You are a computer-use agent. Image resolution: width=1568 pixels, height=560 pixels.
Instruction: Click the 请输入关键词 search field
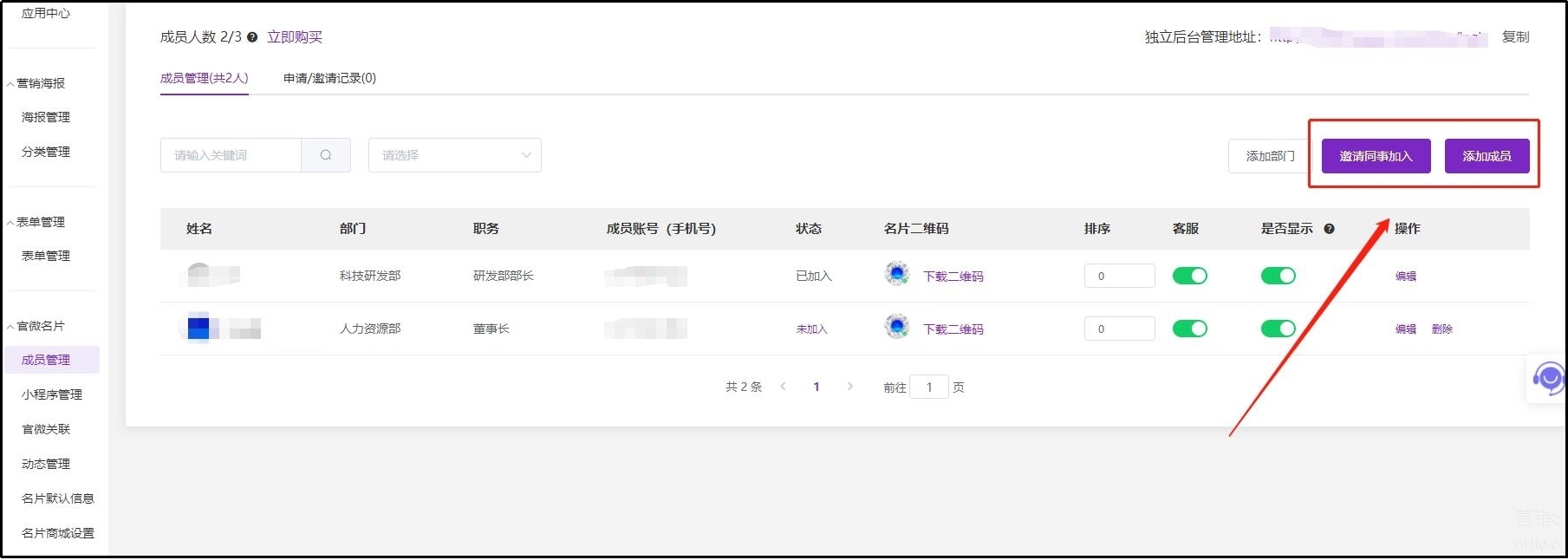pyautogui.click(x=231, y=155)
